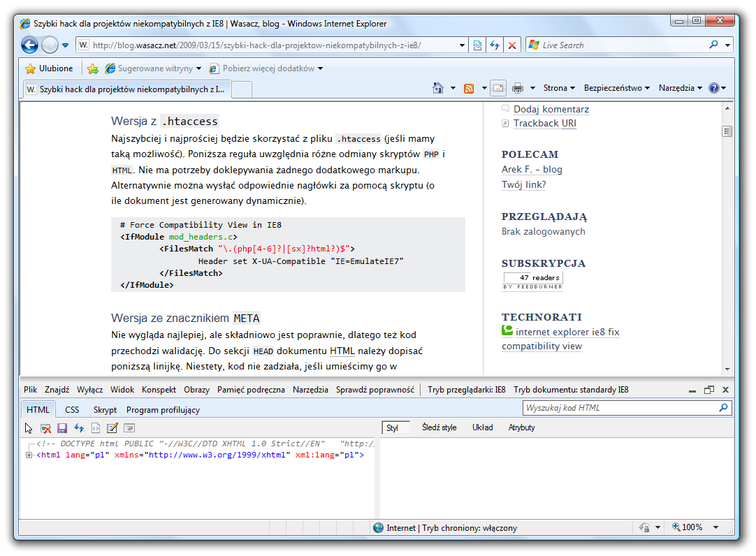
Task: Click the page scrollbar down arrow
Action: (727, 369)
